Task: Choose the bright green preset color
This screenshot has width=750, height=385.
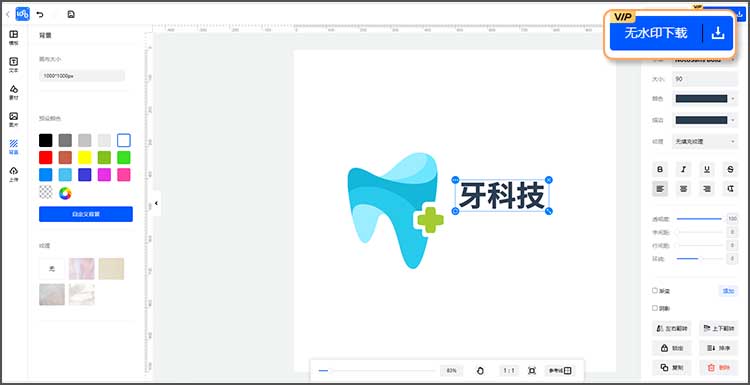Action: (124, 157)
